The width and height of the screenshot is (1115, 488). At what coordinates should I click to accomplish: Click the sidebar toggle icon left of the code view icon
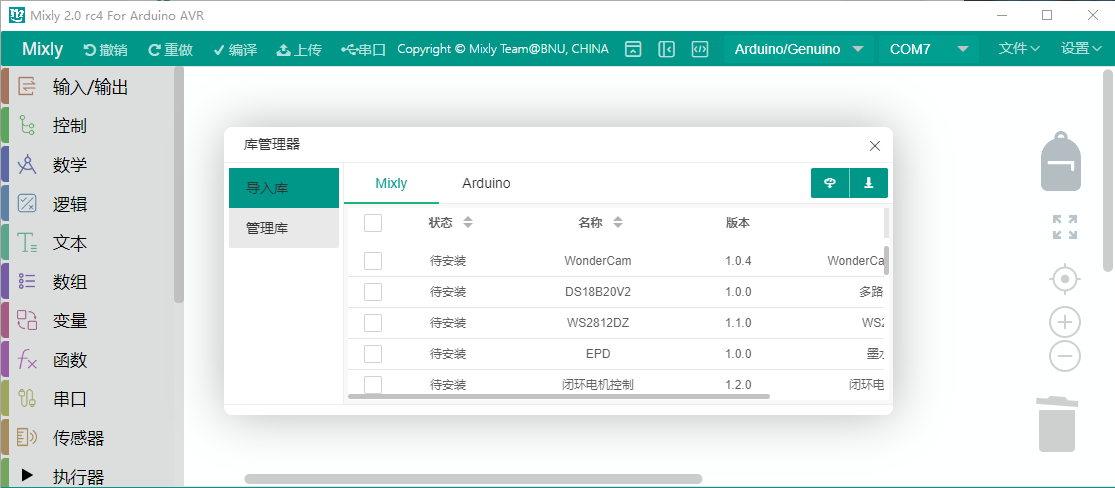(x=666, y=49)
